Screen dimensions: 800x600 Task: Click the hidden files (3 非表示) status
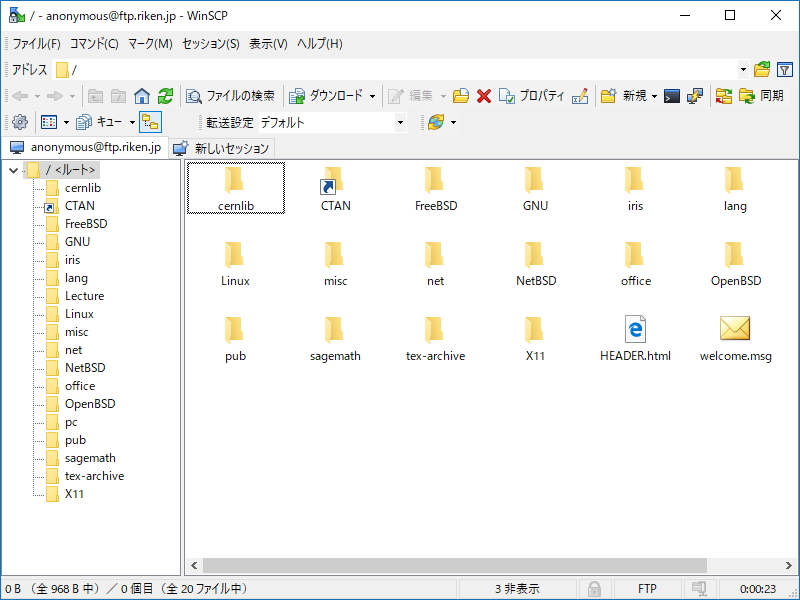(x=517, y=589)
